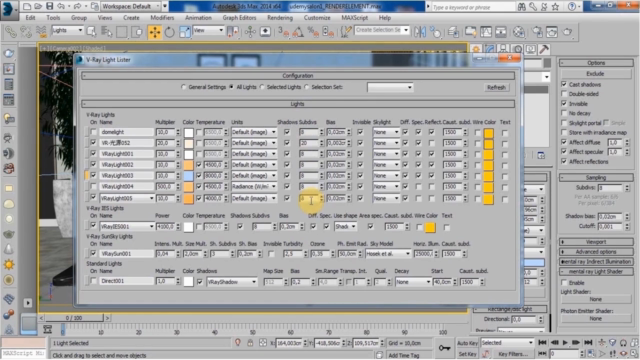Click the Mirror tool icon

pos(420,32)
